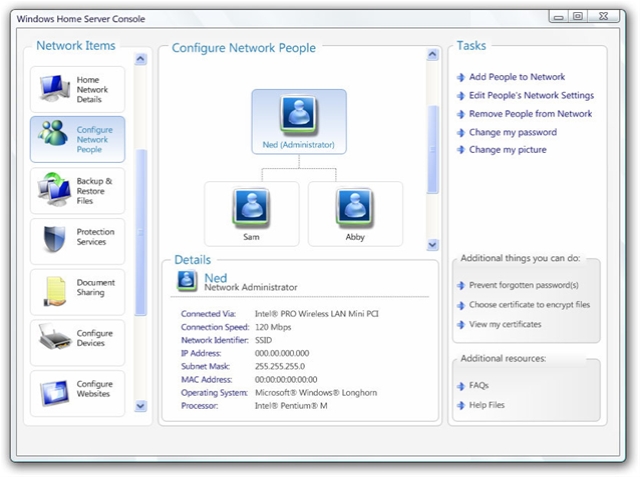Click arrow icon beside Change my picture
Viewport: 640px width, 477px height.
click(x=461, y=150)
